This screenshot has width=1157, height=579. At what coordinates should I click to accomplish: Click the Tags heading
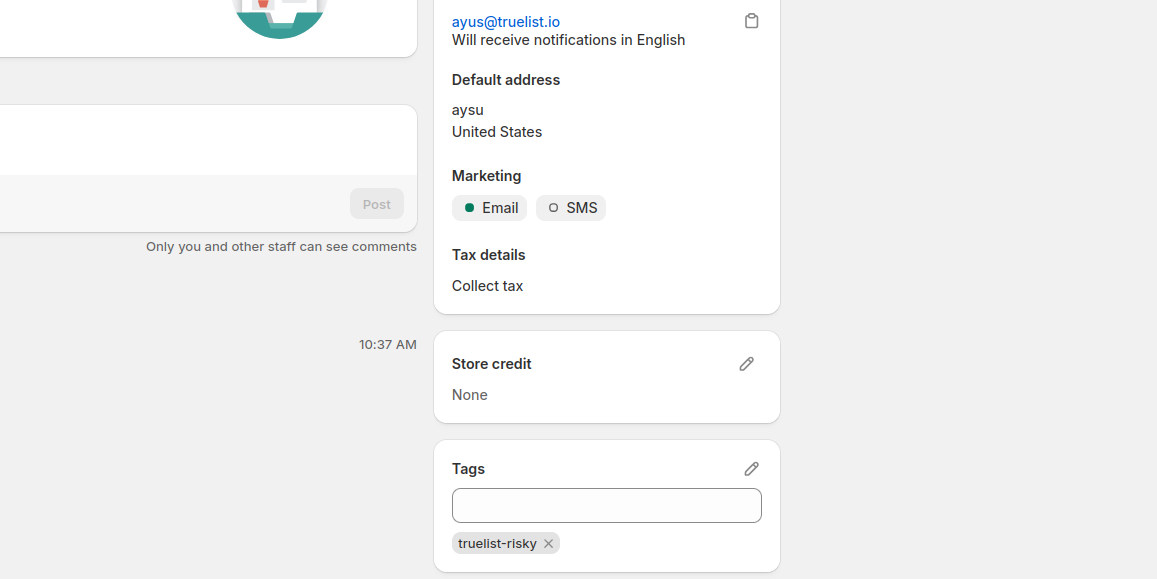[x=468, y=469]
